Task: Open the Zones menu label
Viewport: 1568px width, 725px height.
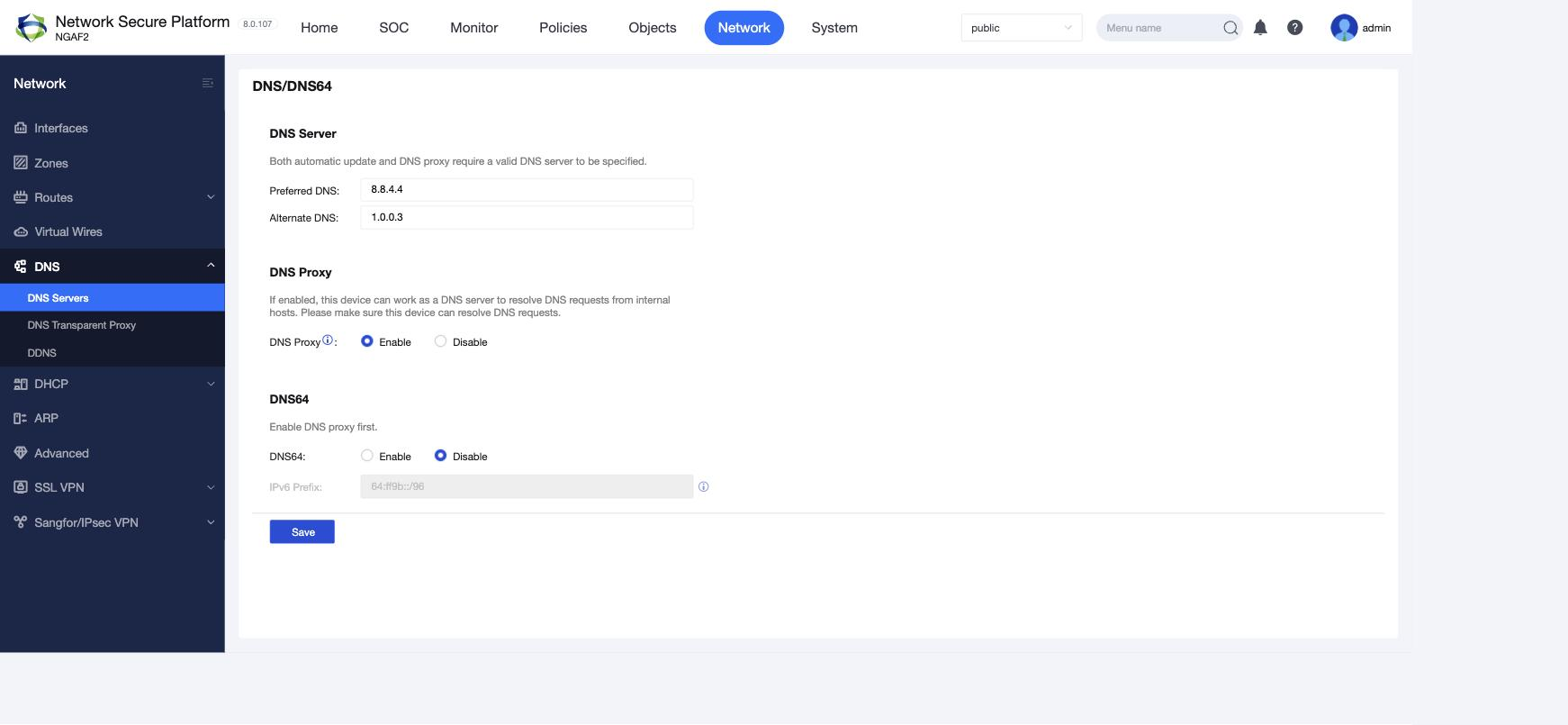Action: coord(51,163)
